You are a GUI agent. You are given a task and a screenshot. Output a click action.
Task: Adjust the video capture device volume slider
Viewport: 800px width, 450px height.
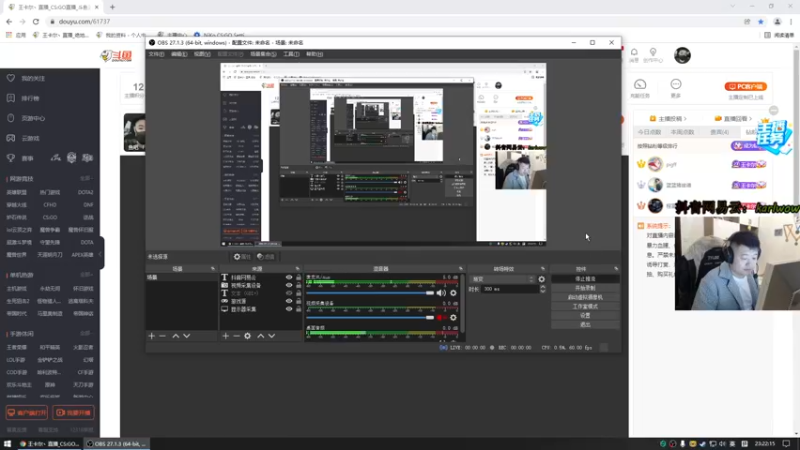[x=370, y=317]
